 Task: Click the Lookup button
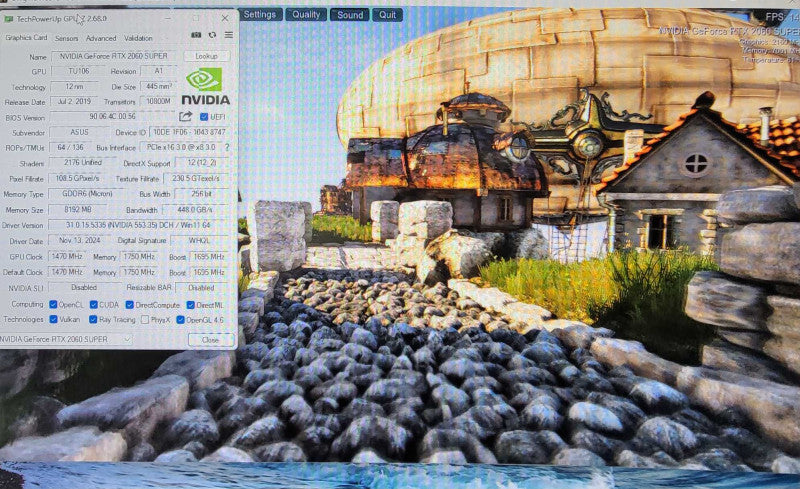point(206,56)
